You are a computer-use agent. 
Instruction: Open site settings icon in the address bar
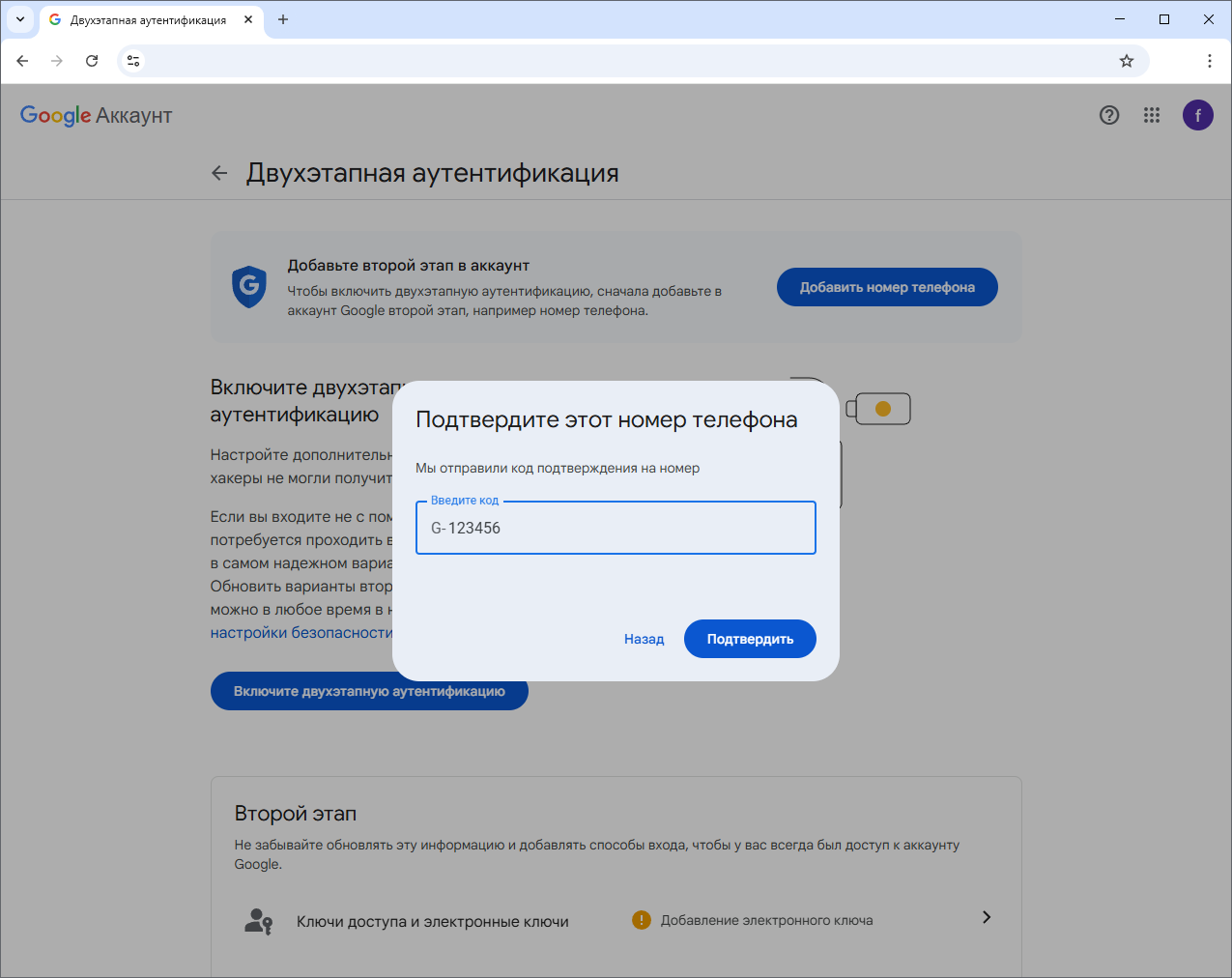(x=133, y=60)
